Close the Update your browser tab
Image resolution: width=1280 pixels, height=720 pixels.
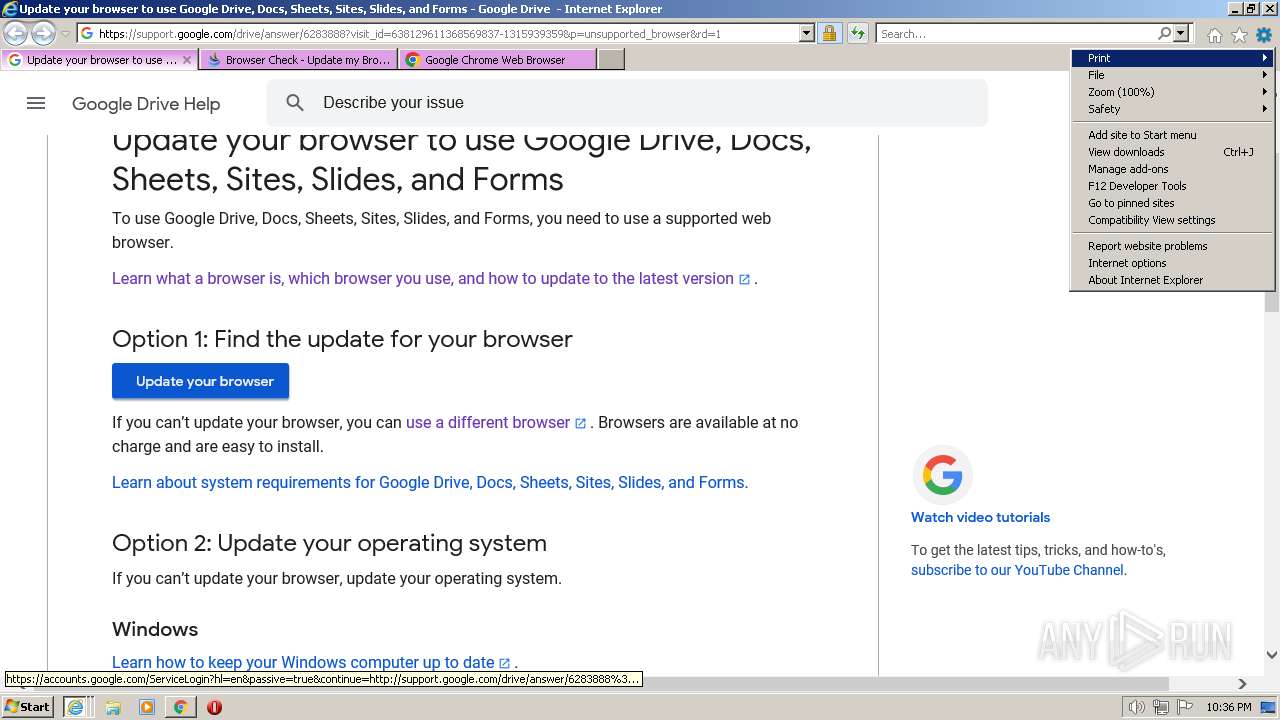(186, 60)
